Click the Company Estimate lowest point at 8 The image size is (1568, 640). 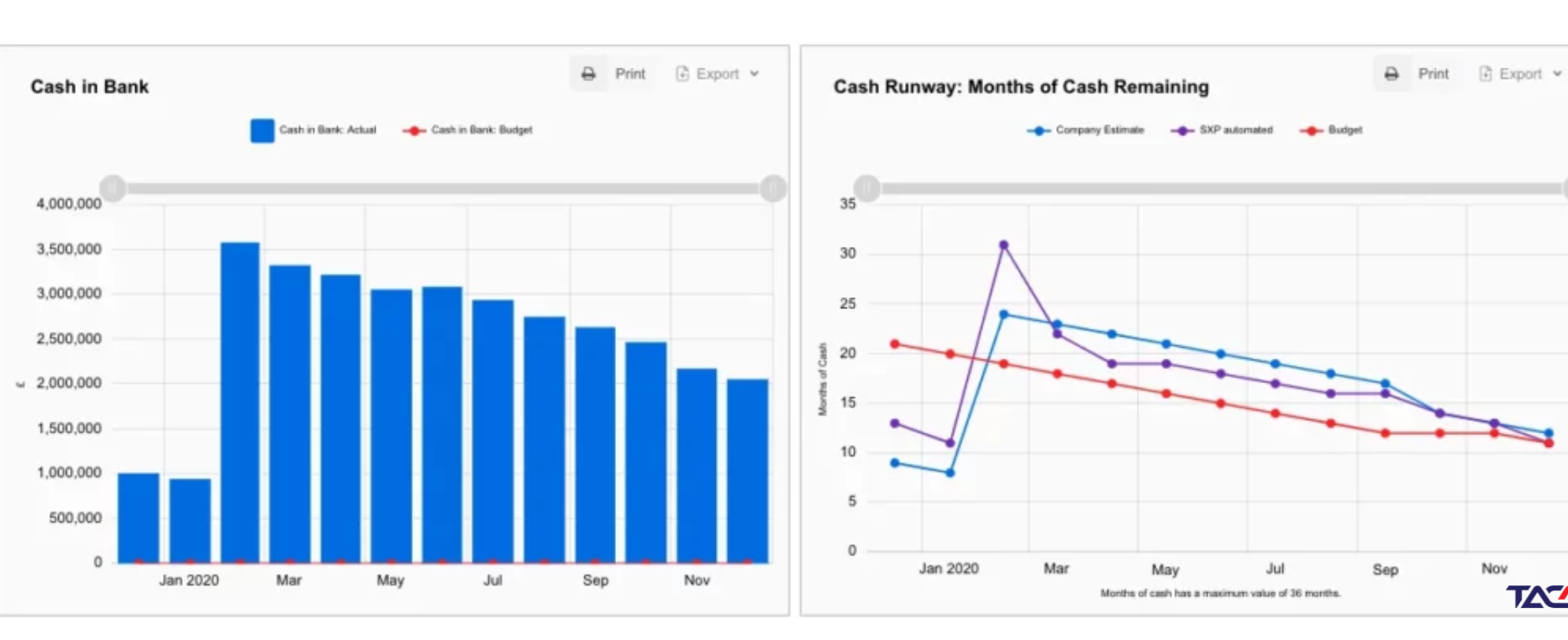tap(950, 473)
